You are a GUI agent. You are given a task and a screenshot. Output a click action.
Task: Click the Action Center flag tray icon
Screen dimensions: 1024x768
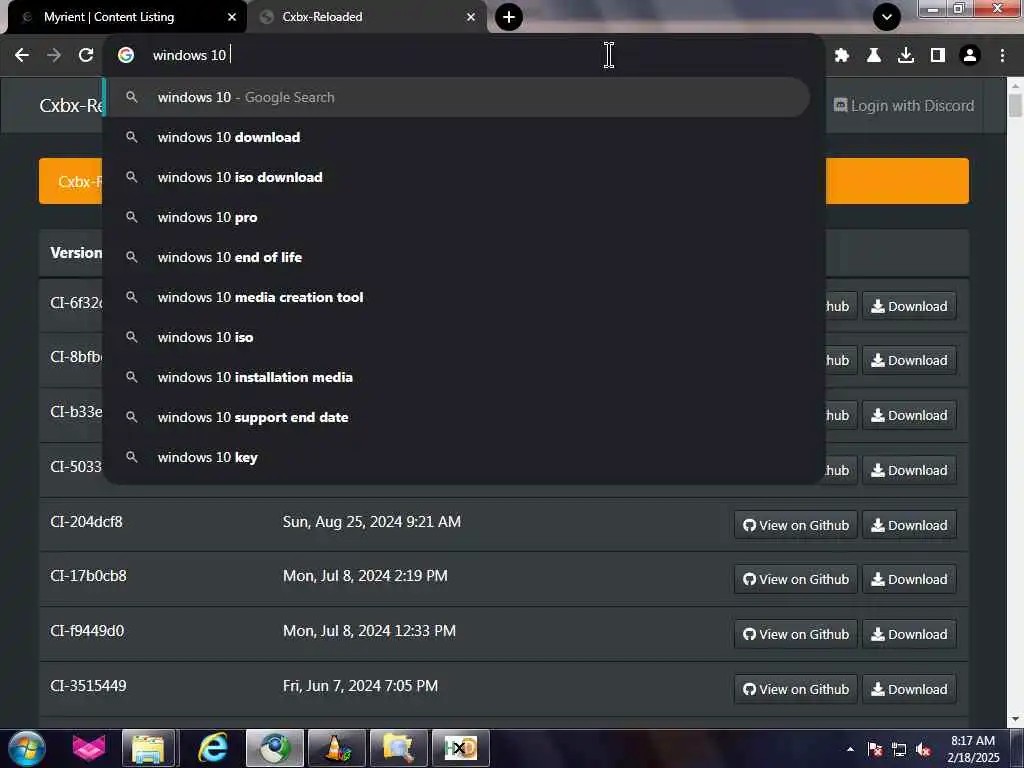[875, 749]
